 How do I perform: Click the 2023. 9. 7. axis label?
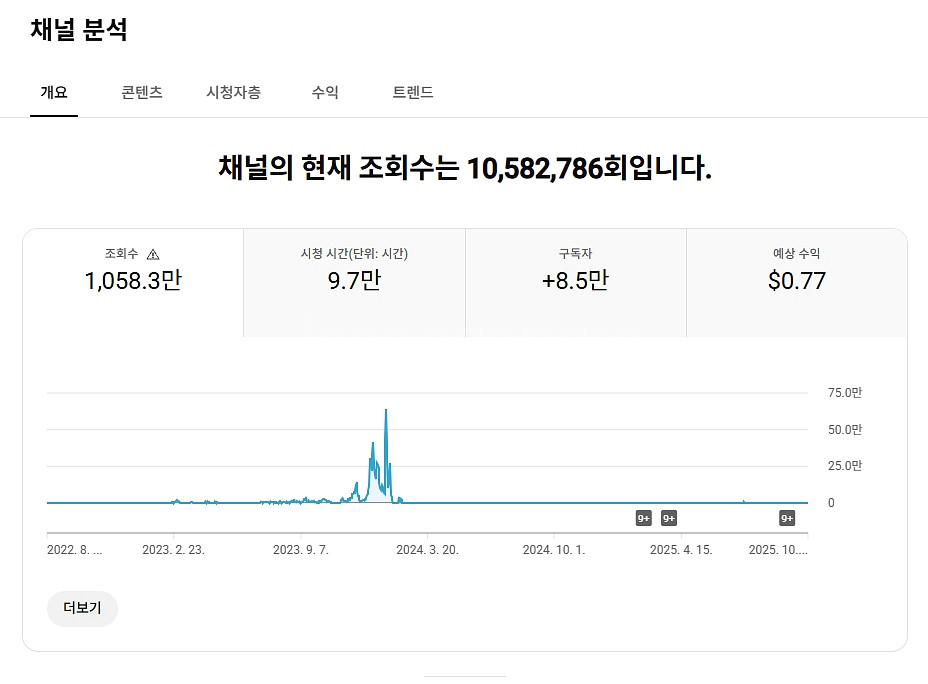pyautogui.click(x=303, y=548)
